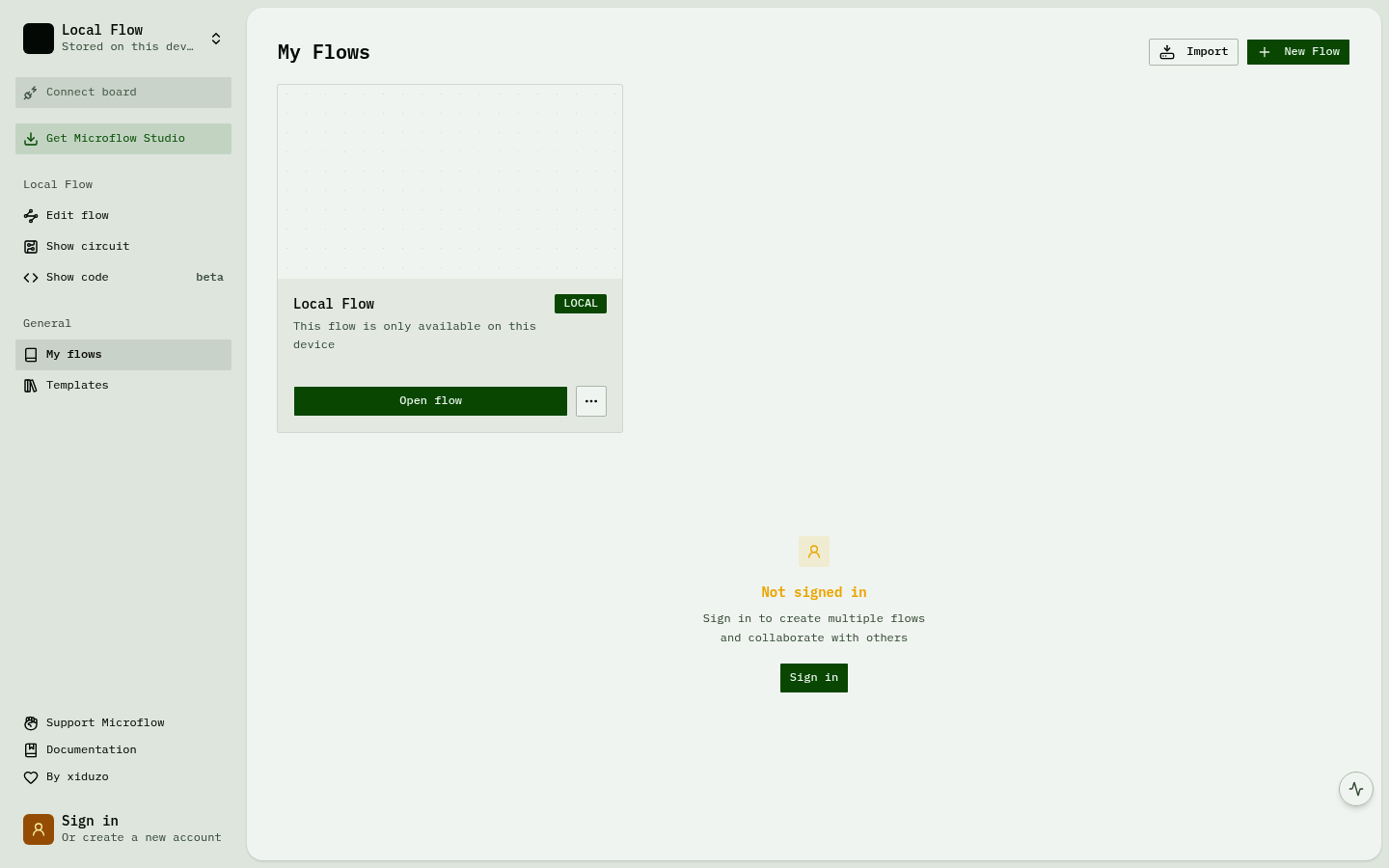The height and width of the screenshot is (868, 1389).
Task: Click the orange user avatar in sidebar
Action: click(x=39, y=829)
